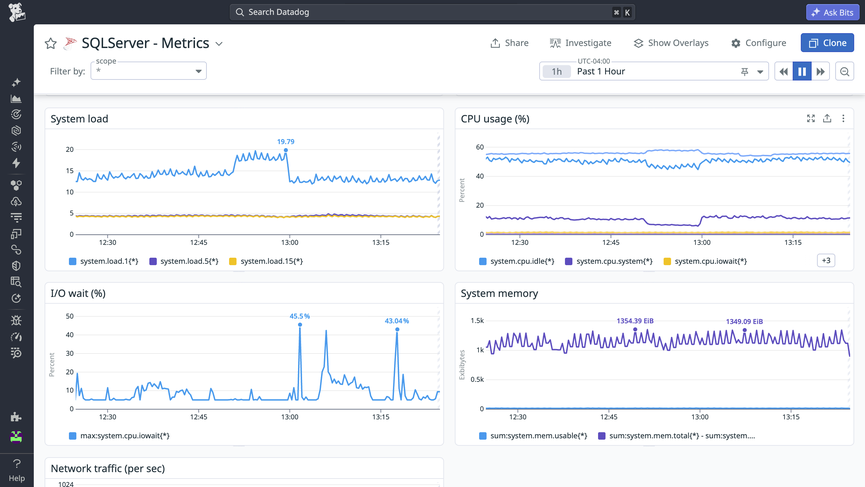Share the dashboard
The width and height of the screenshot is (865, 487).
[509, 43]
